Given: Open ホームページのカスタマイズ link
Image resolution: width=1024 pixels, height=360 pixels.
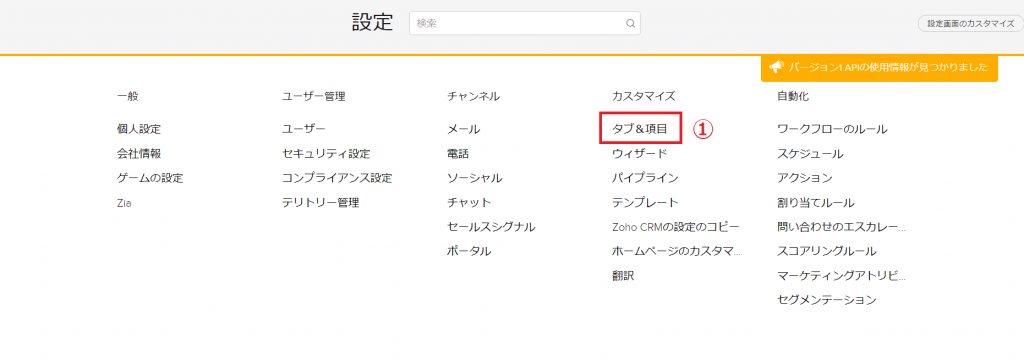Looking at the screenshot, I should (676, 251).
